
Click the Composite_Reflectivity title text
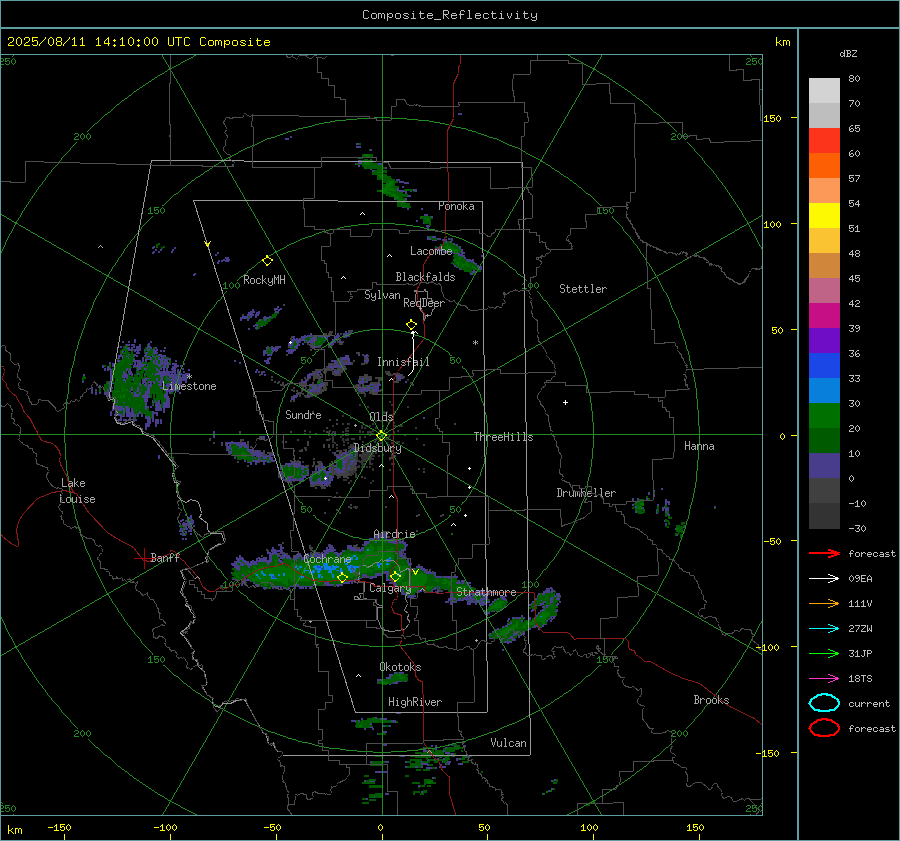(x=449, y=15)
